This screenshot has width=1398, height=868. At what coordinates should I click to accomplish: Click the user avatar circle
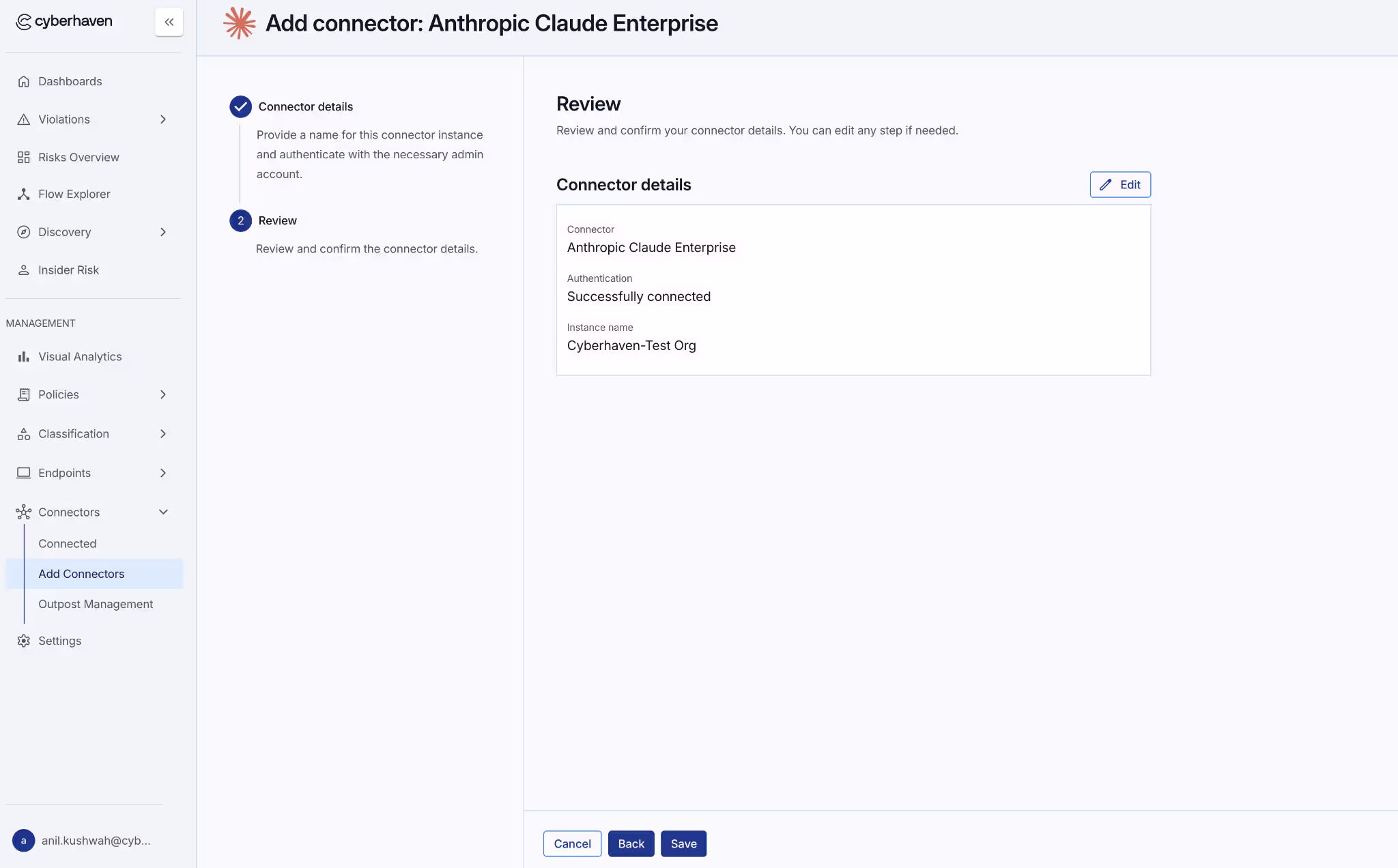click(x=24, y=841)
